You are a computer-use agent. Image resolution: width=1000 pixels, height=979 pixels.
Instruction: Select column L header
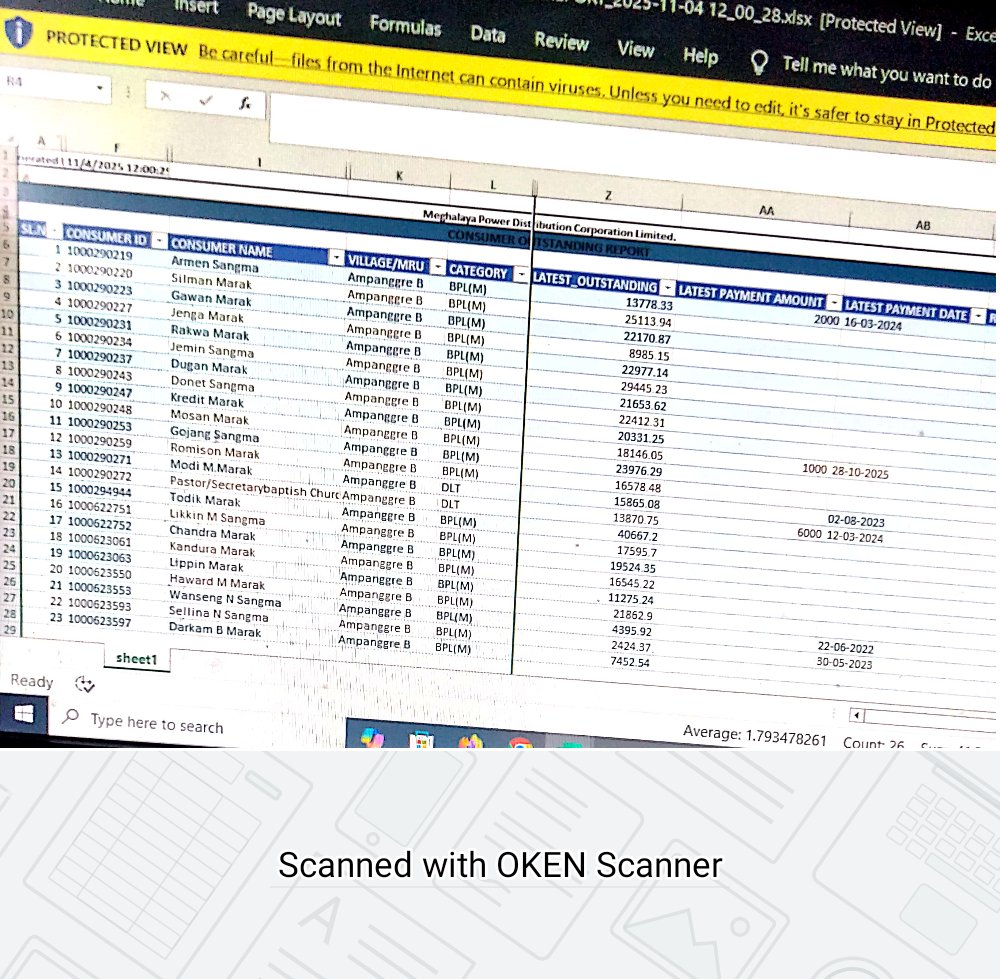[x=492, y=185]
